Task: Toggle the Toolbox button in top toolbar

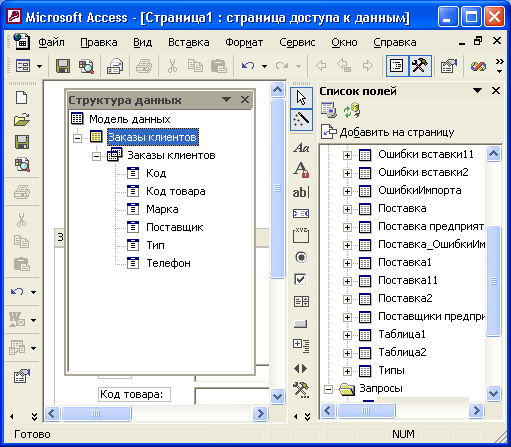Action: 420,66
